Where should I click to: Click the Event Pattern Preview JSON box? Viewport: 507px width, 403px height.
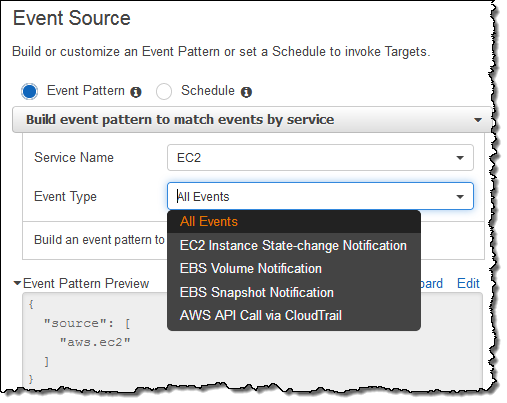(252, 340)
